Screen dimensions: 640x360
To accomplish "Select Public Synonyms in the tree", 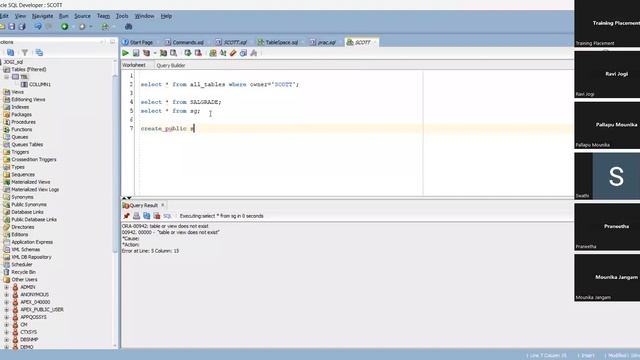I will (29, 204).
